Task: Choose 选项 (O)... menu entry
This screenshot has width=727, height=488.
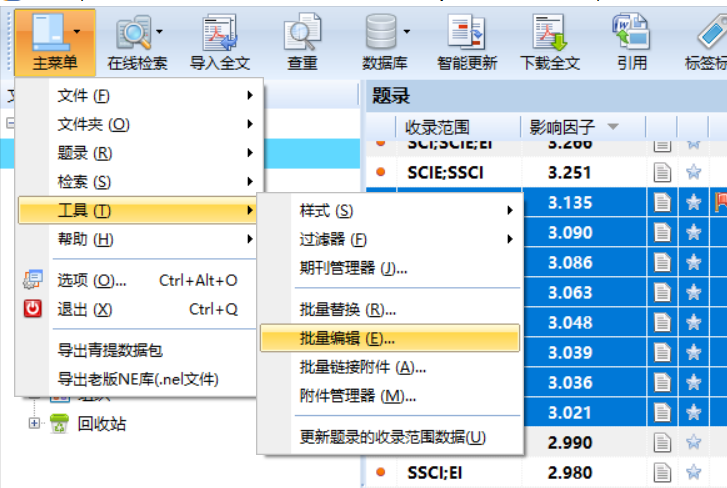Action: [x=137, y=280]
